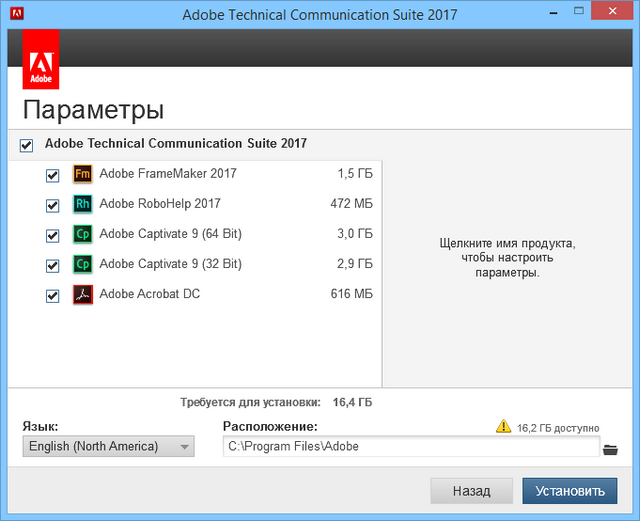Open the English (North America) language dropdown
This screenshot has width=640, height=521.
pos(108,447)
